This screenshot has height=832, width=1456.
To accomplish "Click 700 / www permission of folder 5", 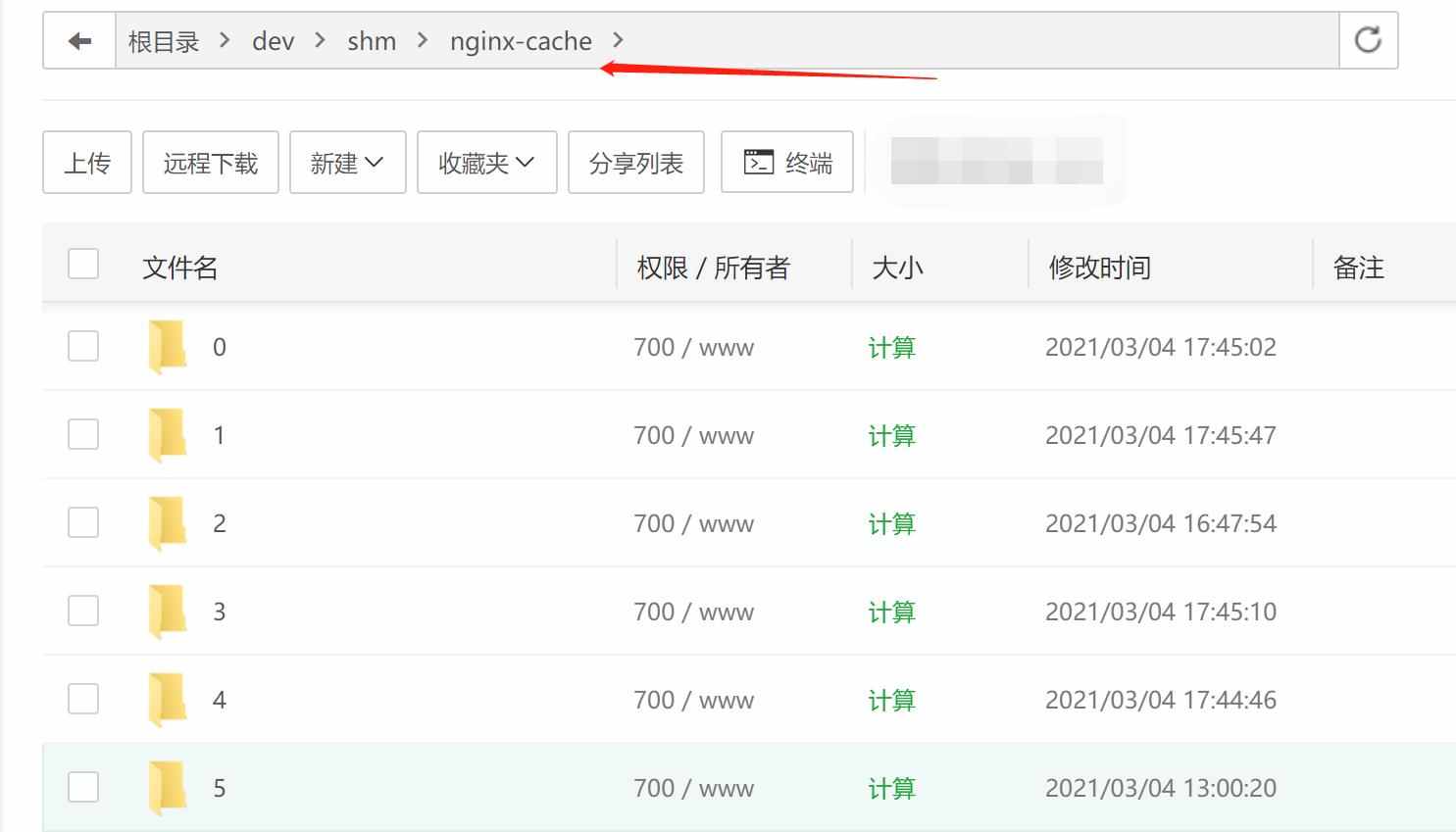I will [x=694, y=788].
